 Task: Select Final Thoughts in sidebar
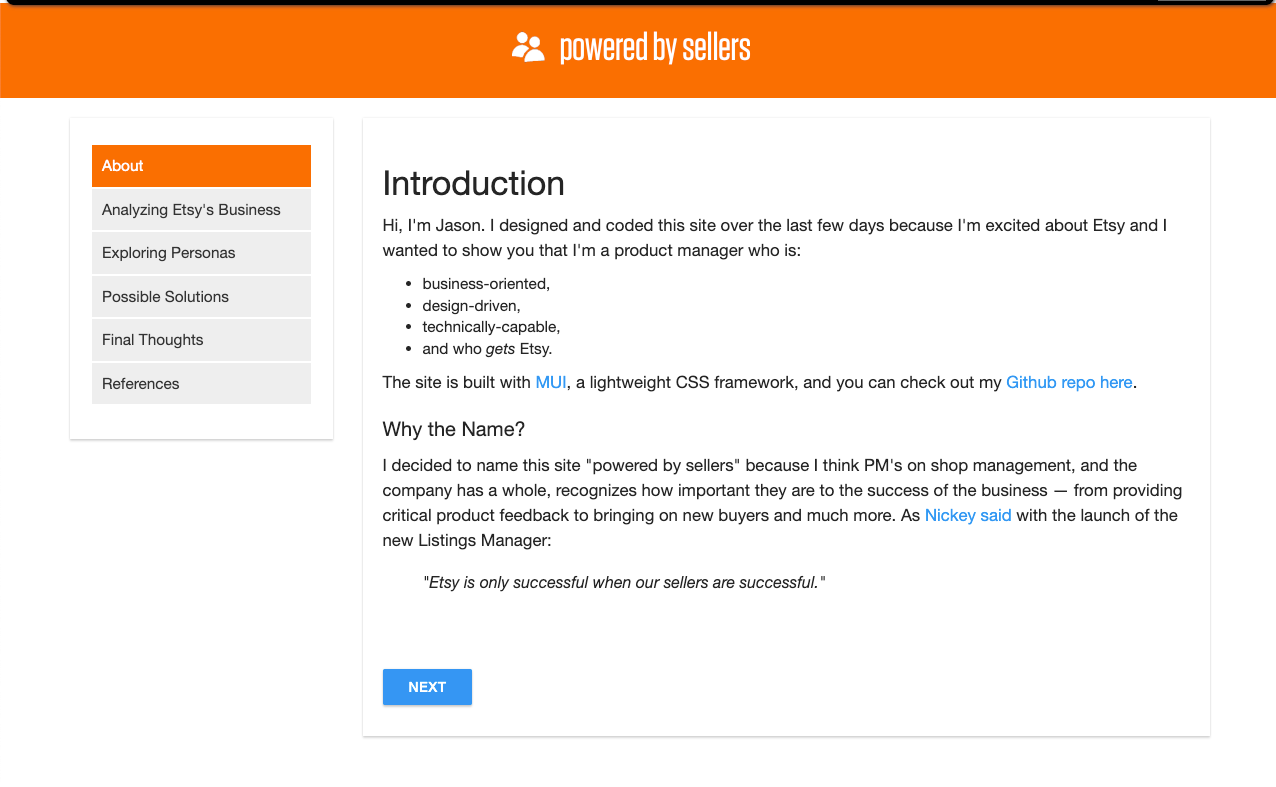(x=201, y=340)
